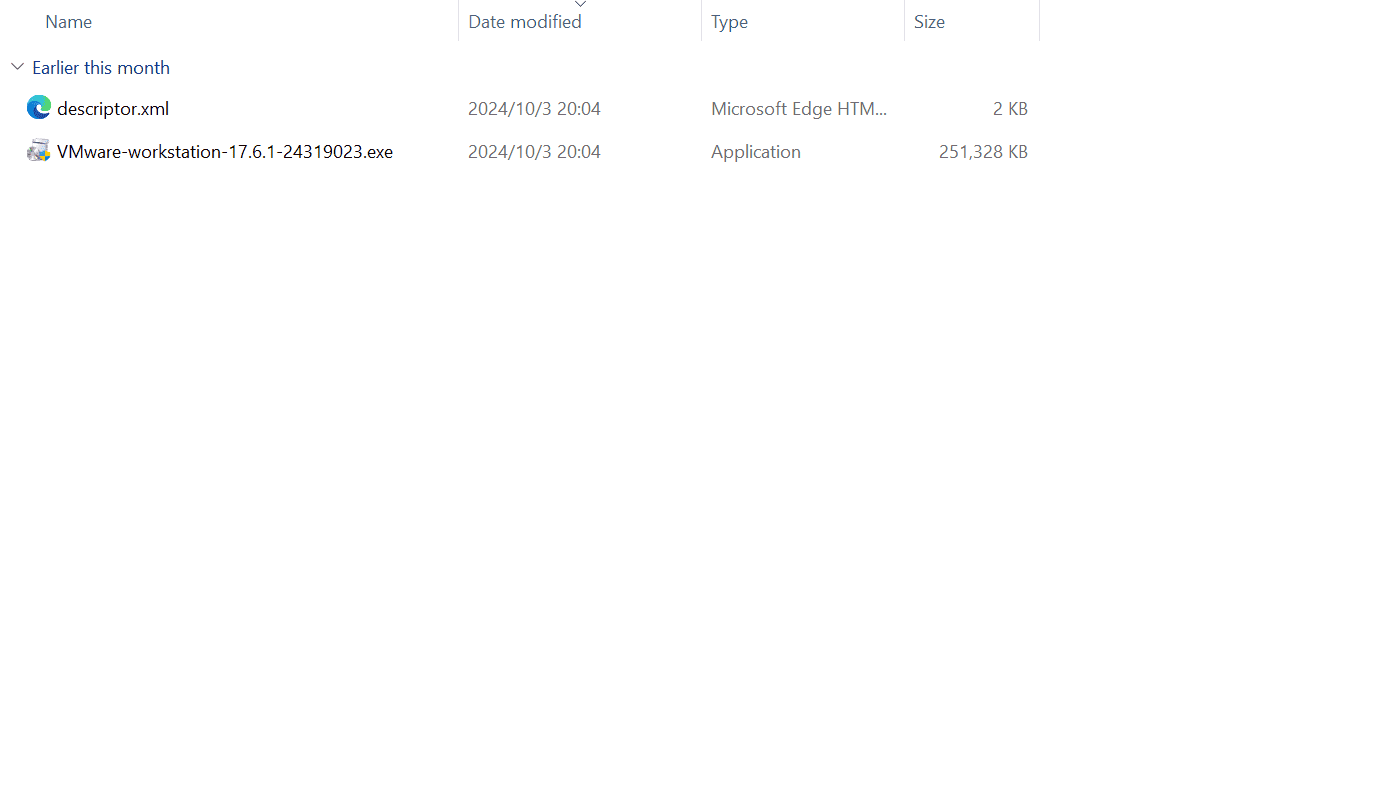Click the 'Microsoft Edge HTM...' type cell

pyautogui.click(x=799, y=108)
